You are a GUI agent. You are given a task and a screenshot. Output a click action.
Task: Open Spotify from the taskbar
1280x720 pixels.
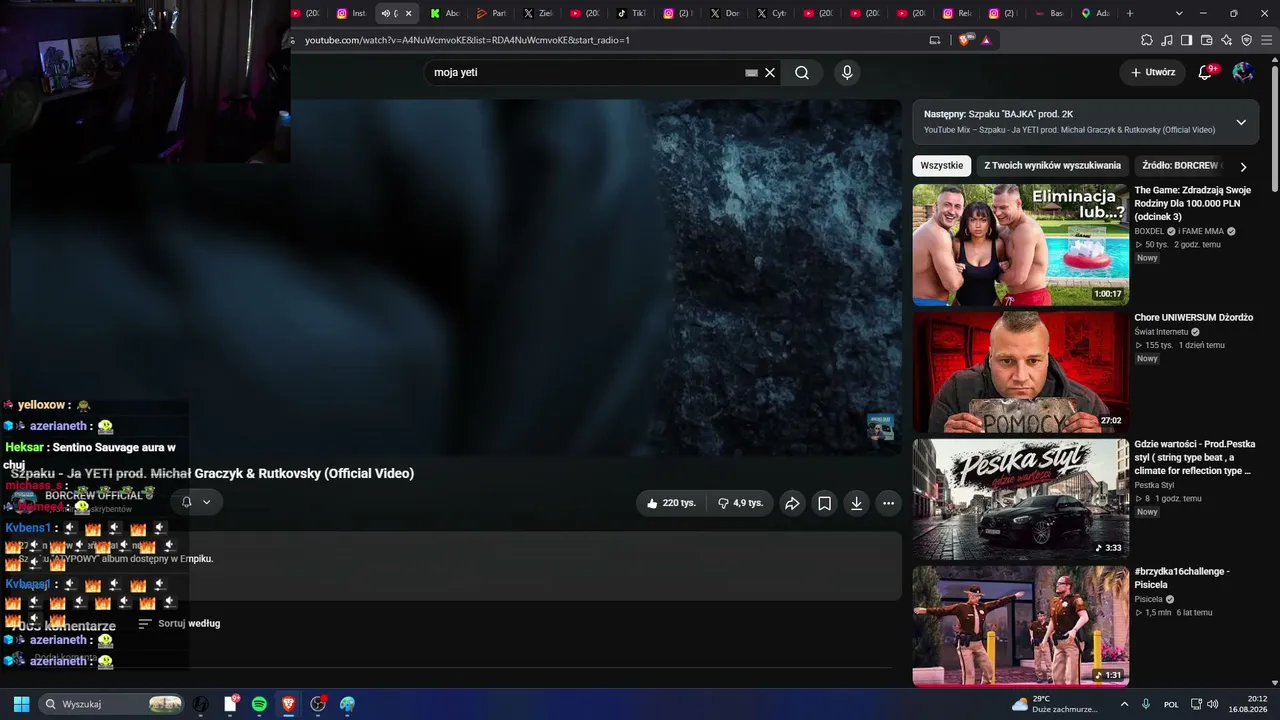click(259, 704)
